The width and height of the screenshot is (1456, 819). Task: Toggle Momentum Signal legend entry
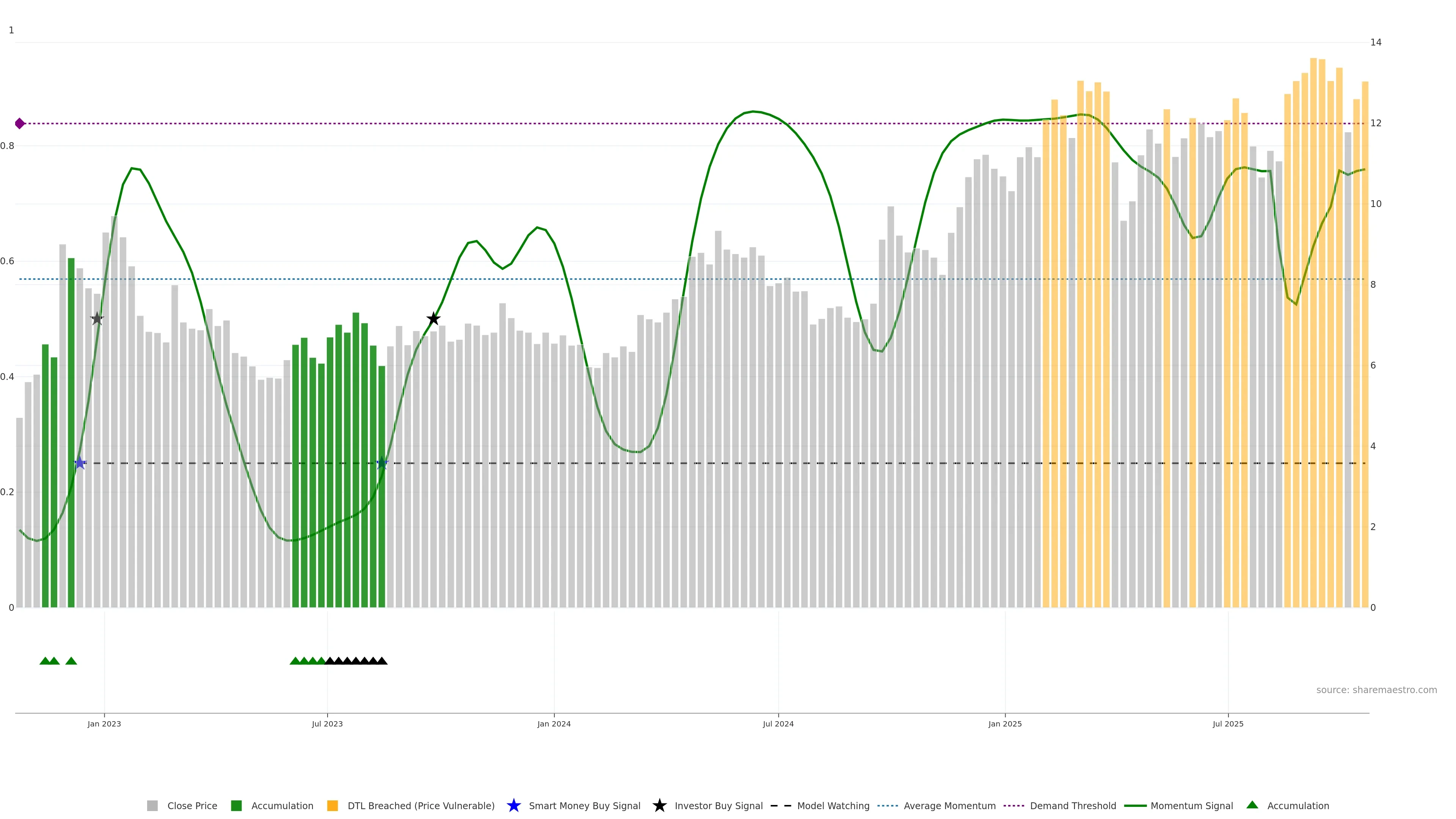(x=1191, y=805)
